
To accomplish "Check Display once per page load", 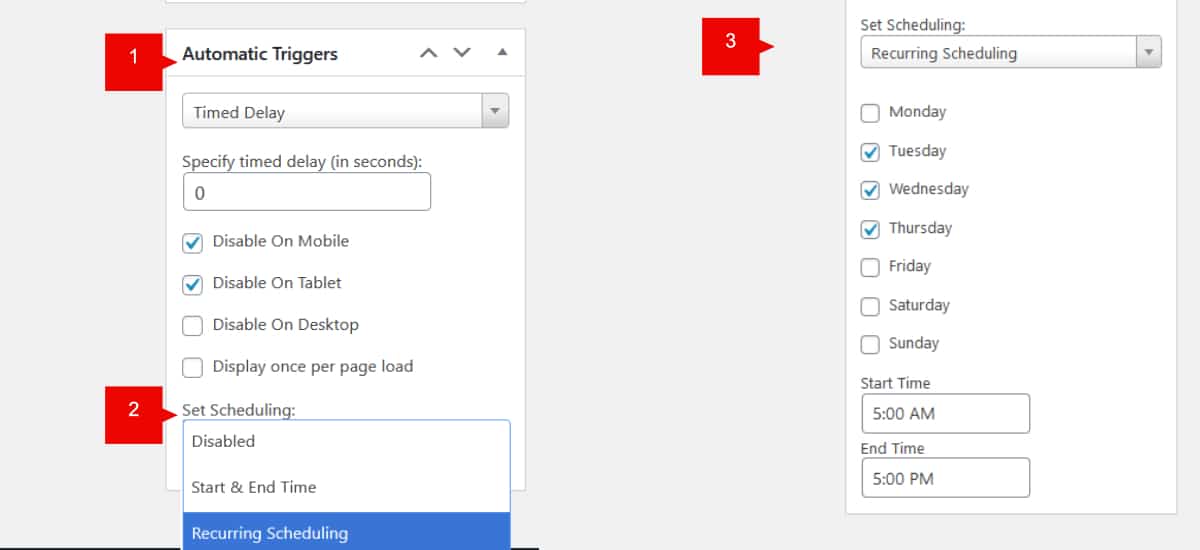I will (193, 368).
